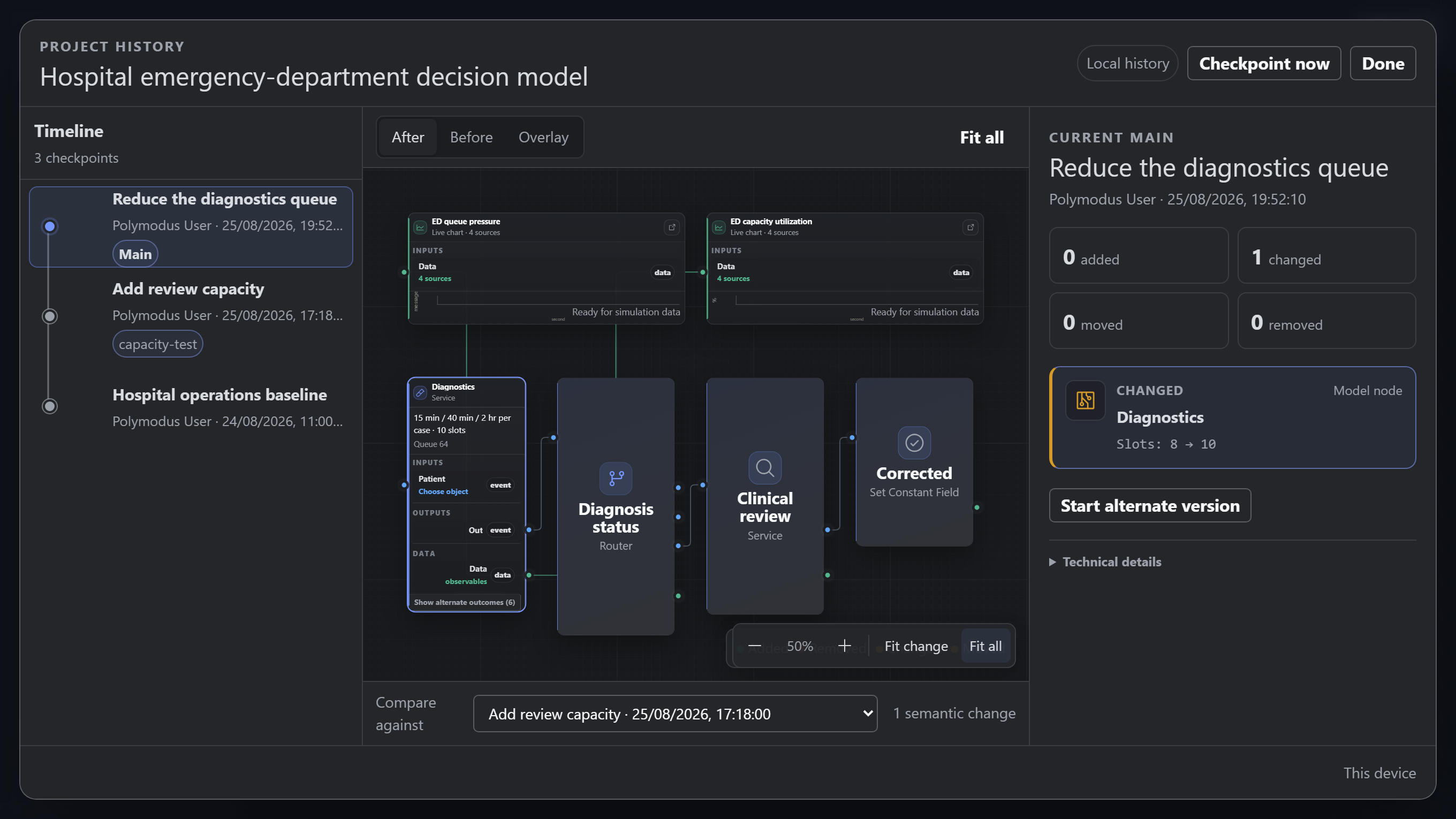Screen dimensions: 1456x819
Task: Click Start alternate version
Action: (1150, 505)
